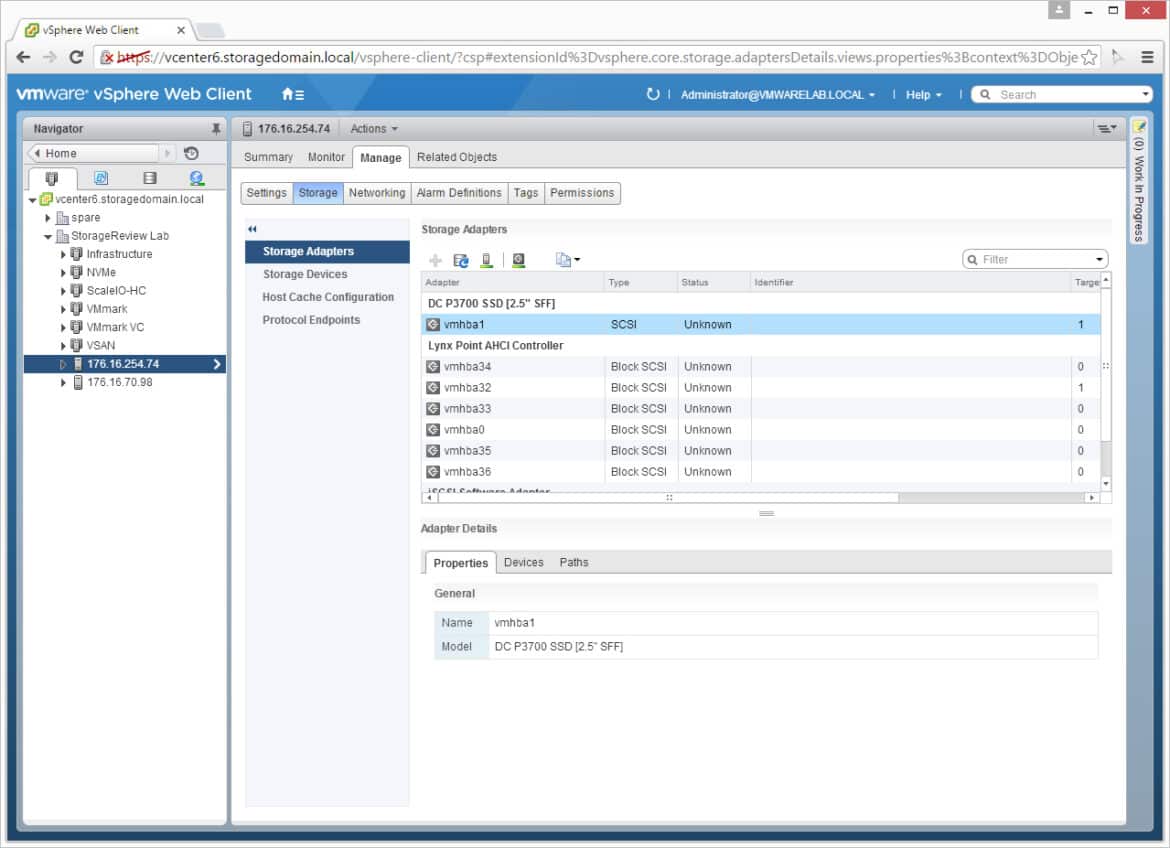
Task: Open the panel view options menu
Action: coord(1106,128)
